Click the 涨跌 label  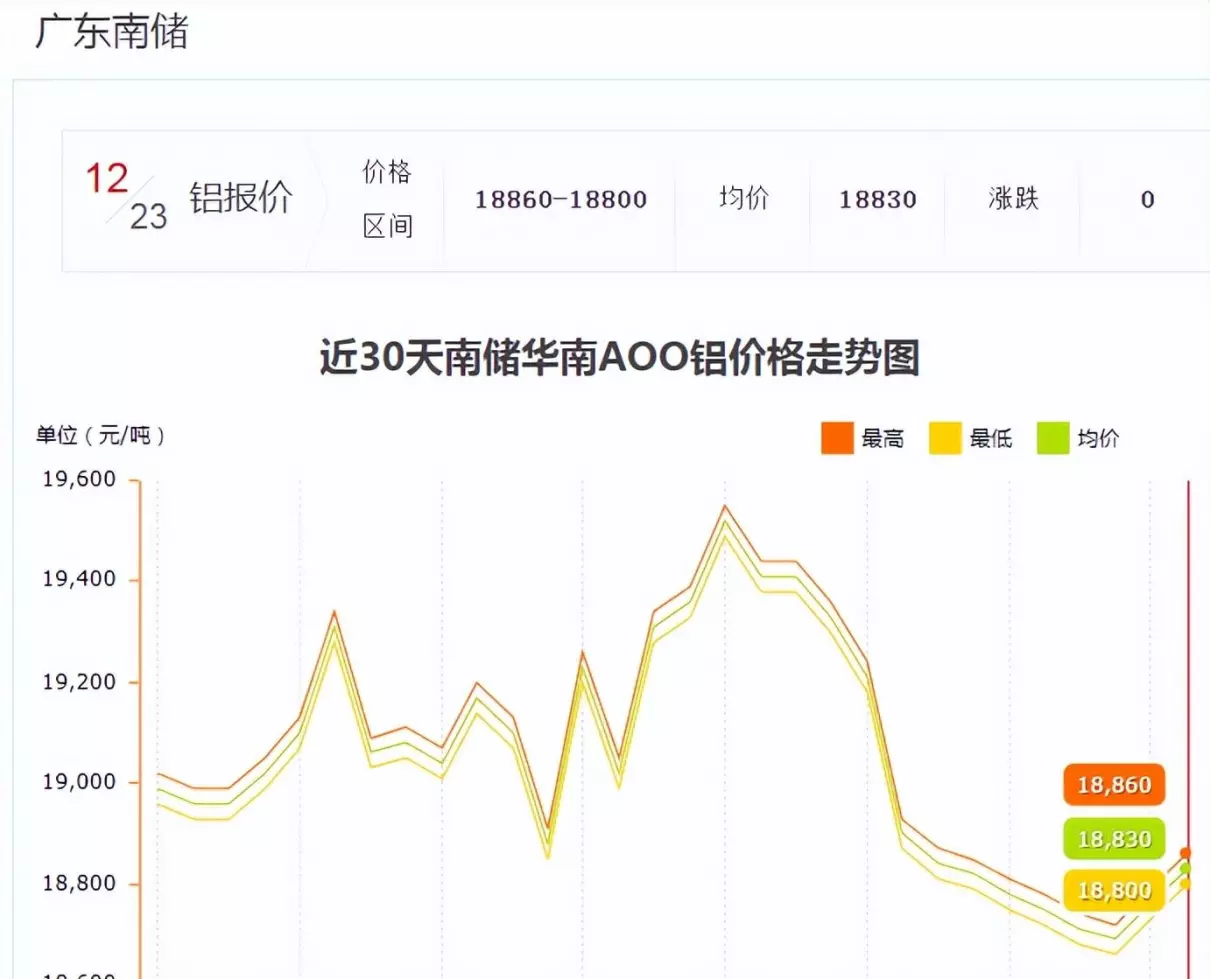click(x=1014, y=198)
